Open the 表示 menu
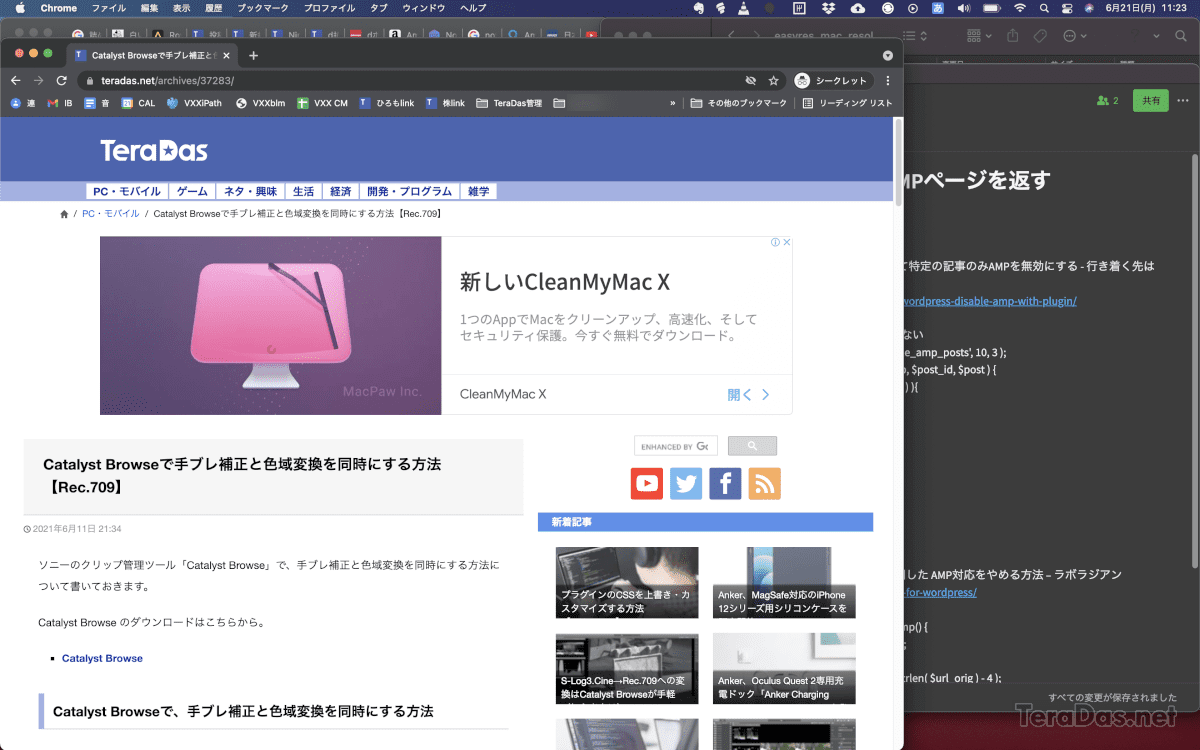This screenshot has width=1200, height=750. click(x=181, y=8)
